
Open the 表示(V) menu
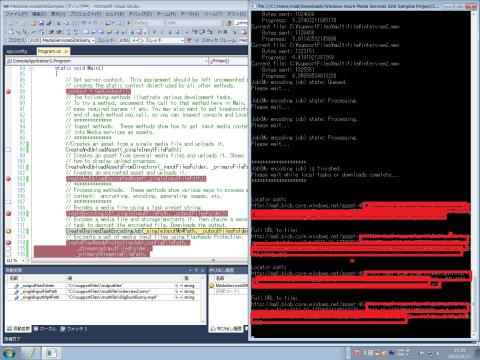58,14
